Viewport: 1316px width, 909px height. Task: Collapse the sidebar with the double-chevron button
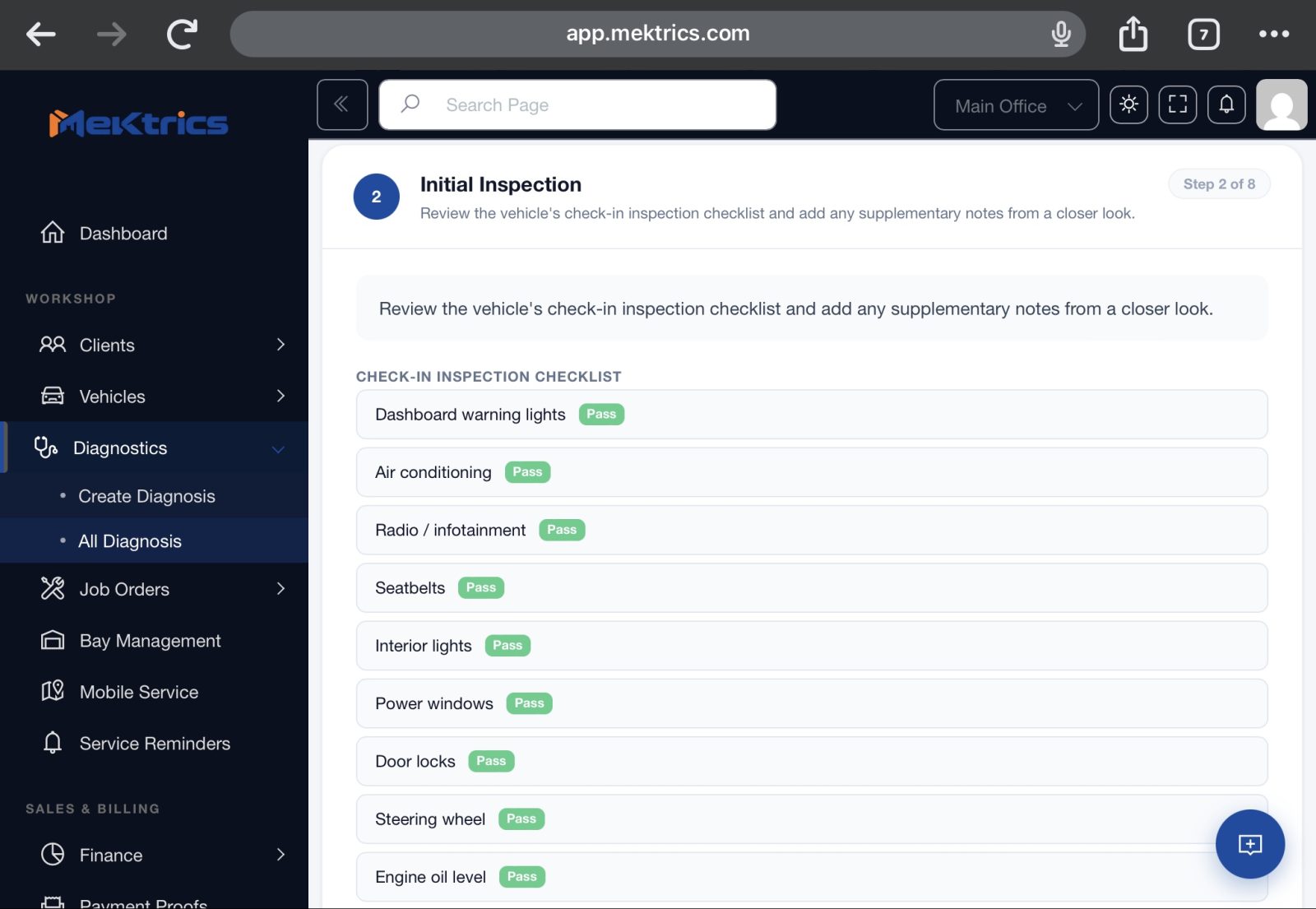tap(342, 104)
